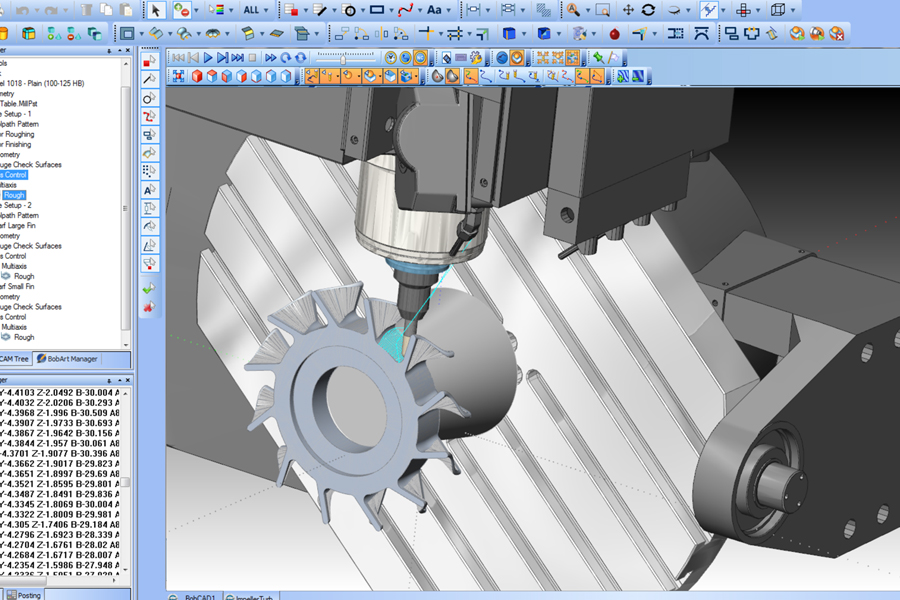Open the zoom tool dropdown arrow
Viewport: 900px width, 600px height.
pyautogui.click(x=587, y=10)
